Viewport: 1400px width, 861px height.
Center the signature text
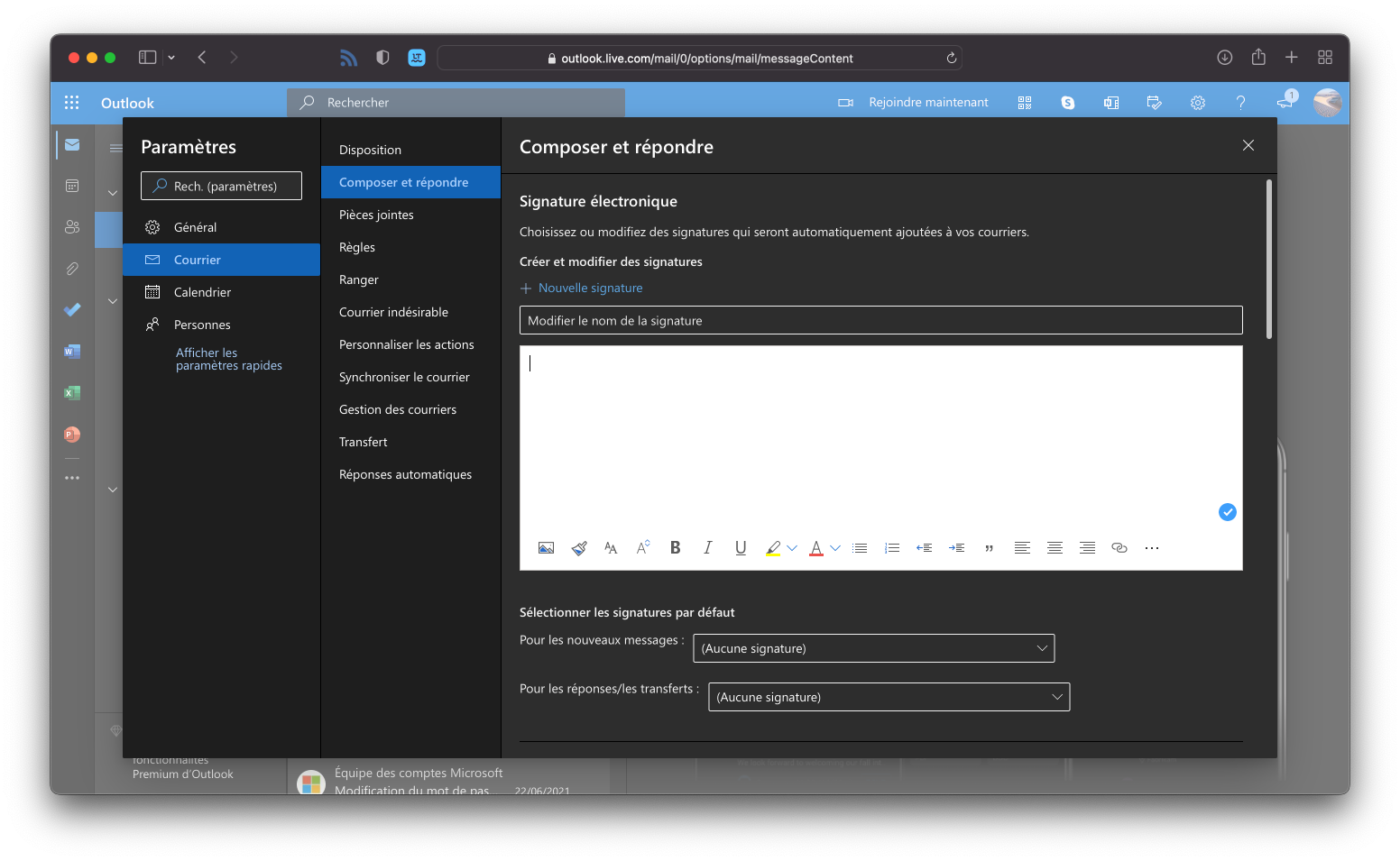(x=1055, y=548)
